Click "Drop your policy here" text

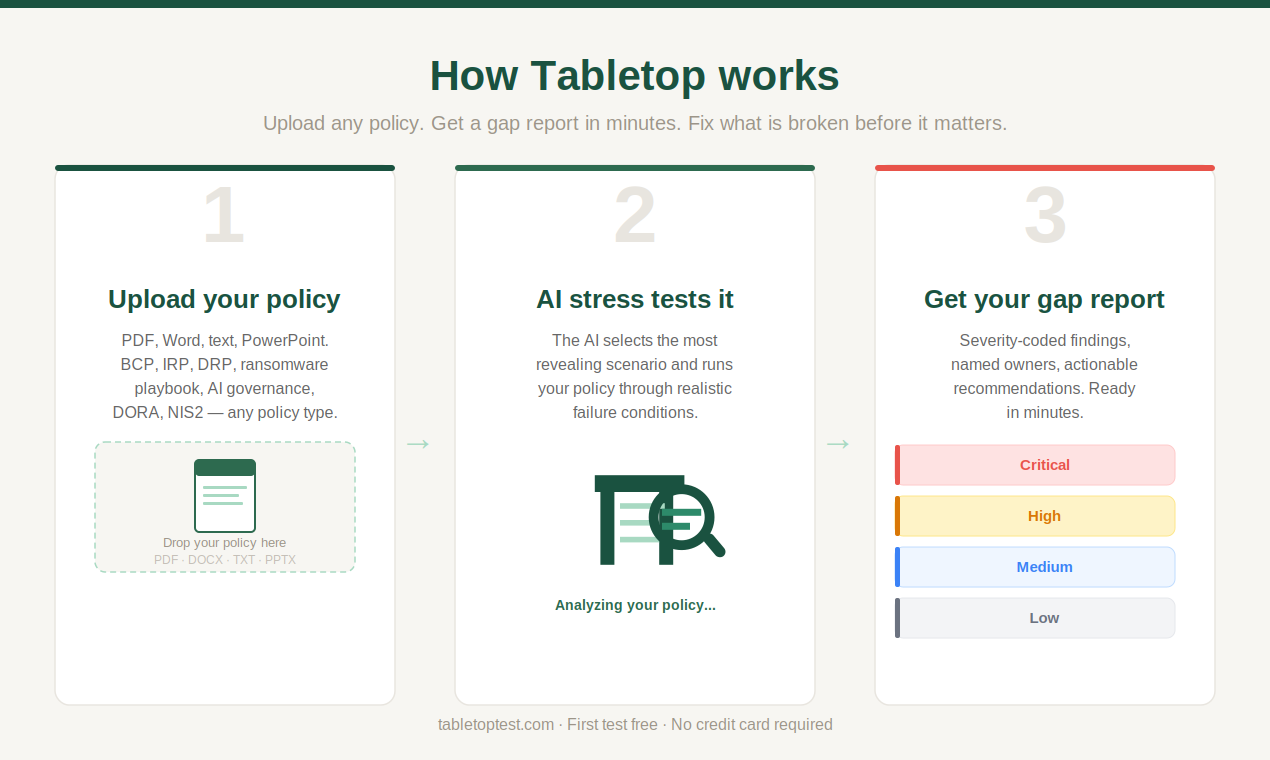click(x=225, y=543)
